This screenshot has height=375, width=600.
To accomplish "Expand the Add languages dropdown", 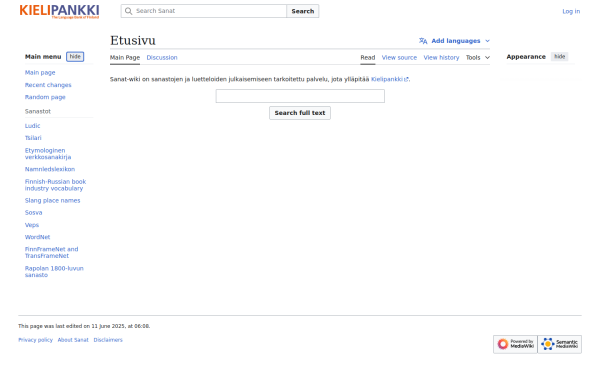I will click(x=455, y=41).
